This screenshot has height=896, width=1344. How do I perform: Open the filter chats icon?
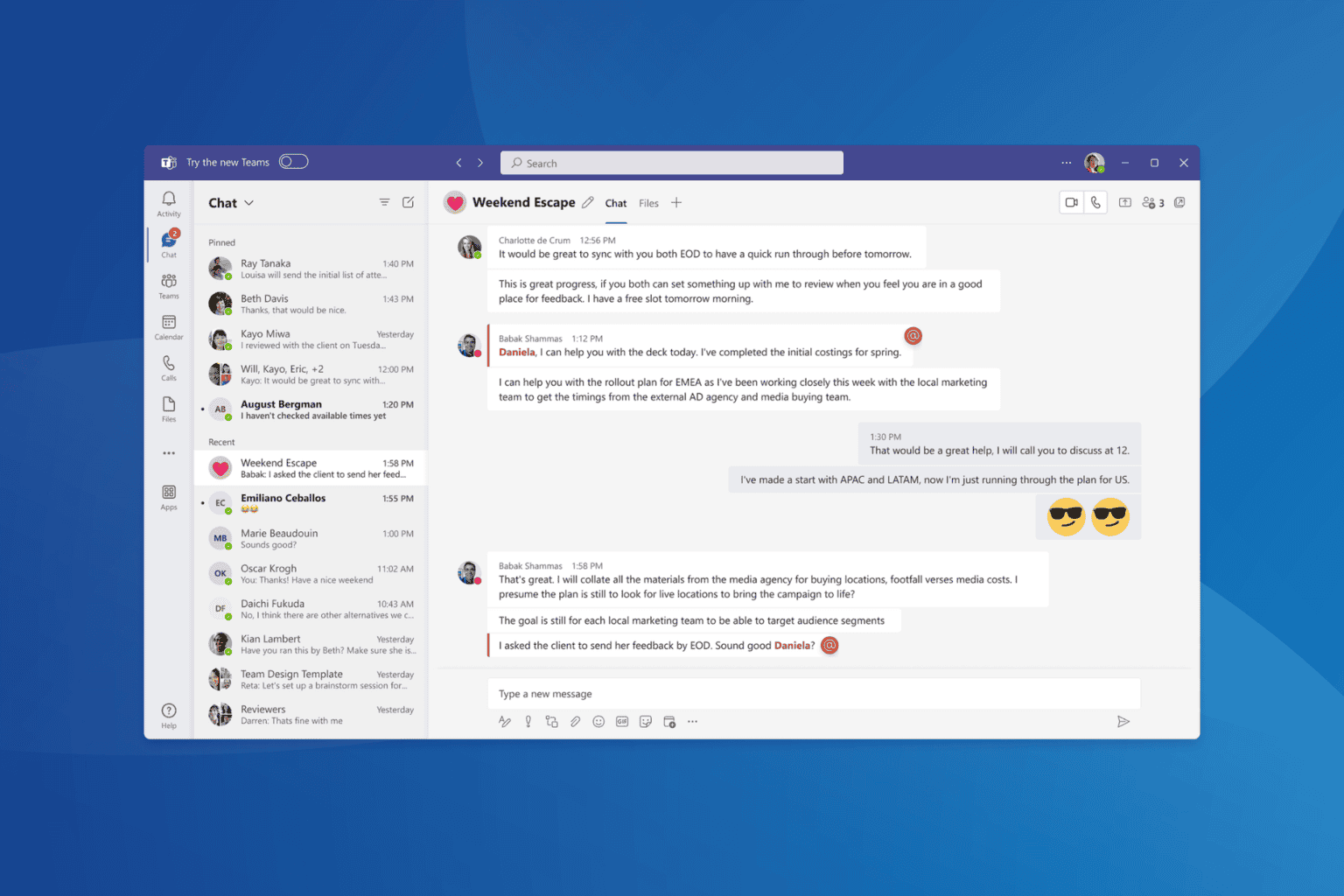point(384,202)
